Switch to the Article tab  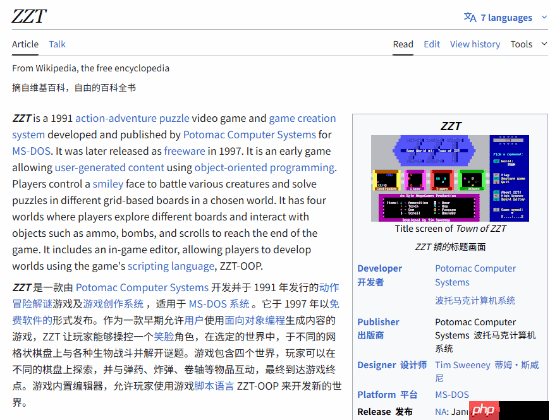pos(25,44)
